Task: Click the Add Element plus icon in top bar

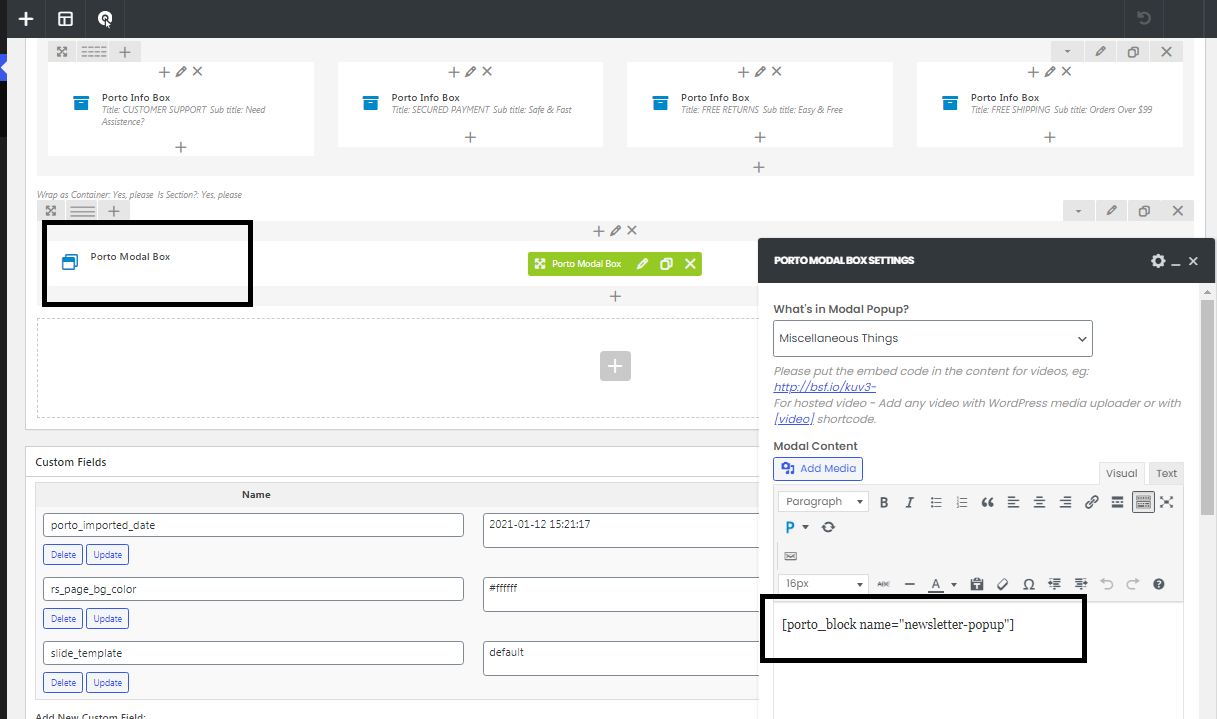Action: point(26,19)
